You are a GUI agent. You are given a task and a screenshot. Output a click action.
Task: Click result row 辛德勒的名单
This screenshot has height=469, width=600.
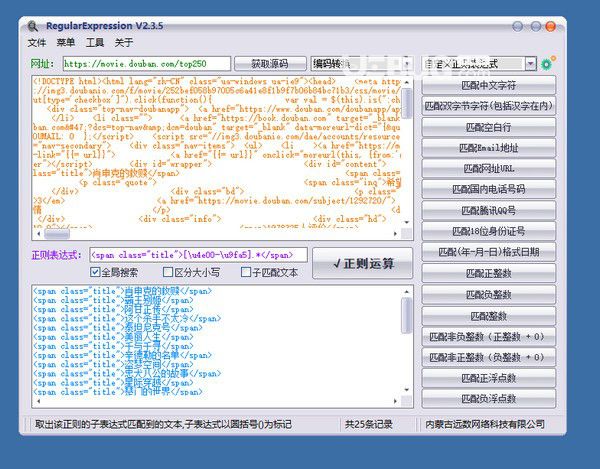122,355
